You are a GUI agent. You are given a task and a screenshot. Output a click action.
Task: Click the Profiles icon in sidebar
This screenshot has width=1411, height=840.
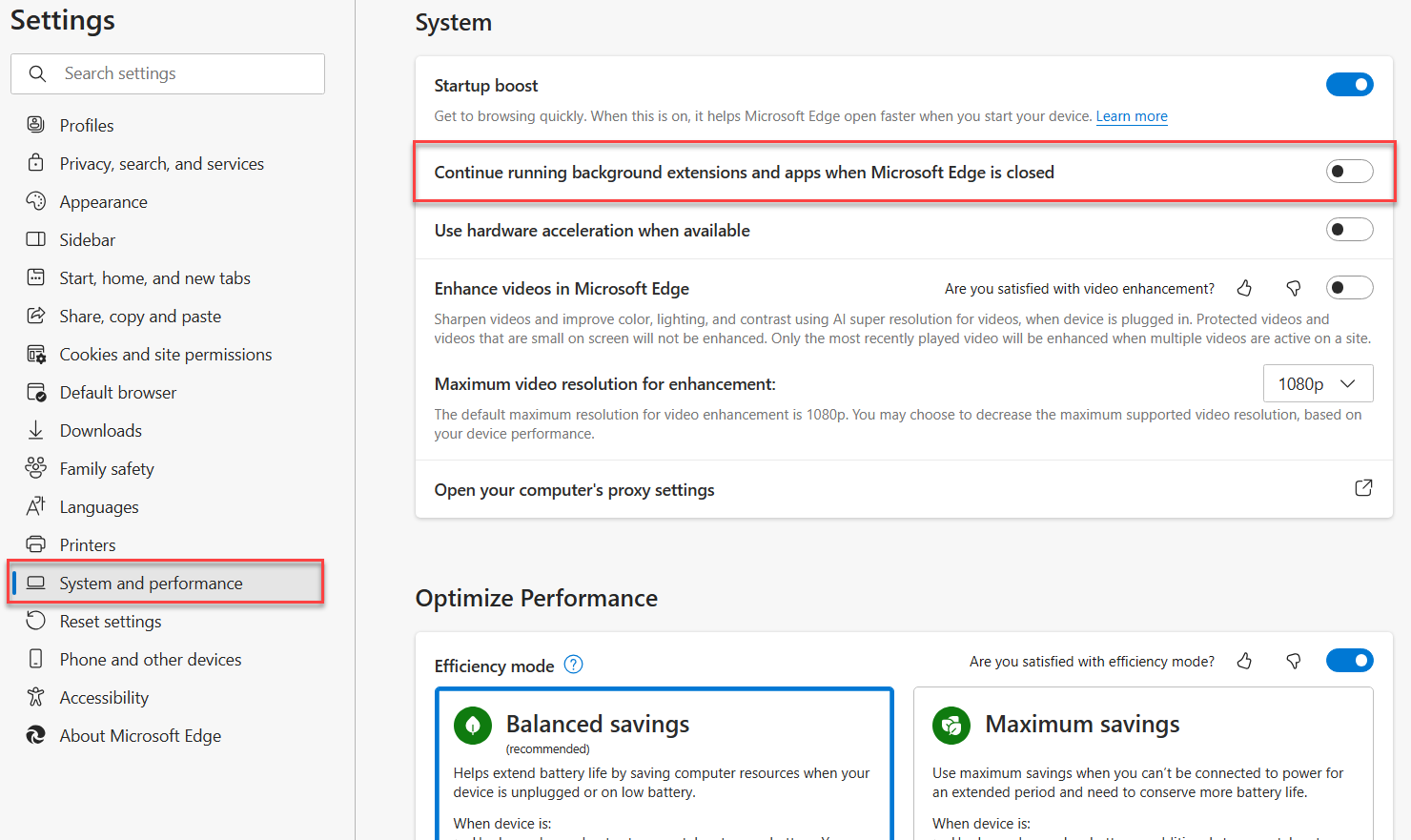click(35, 125)
